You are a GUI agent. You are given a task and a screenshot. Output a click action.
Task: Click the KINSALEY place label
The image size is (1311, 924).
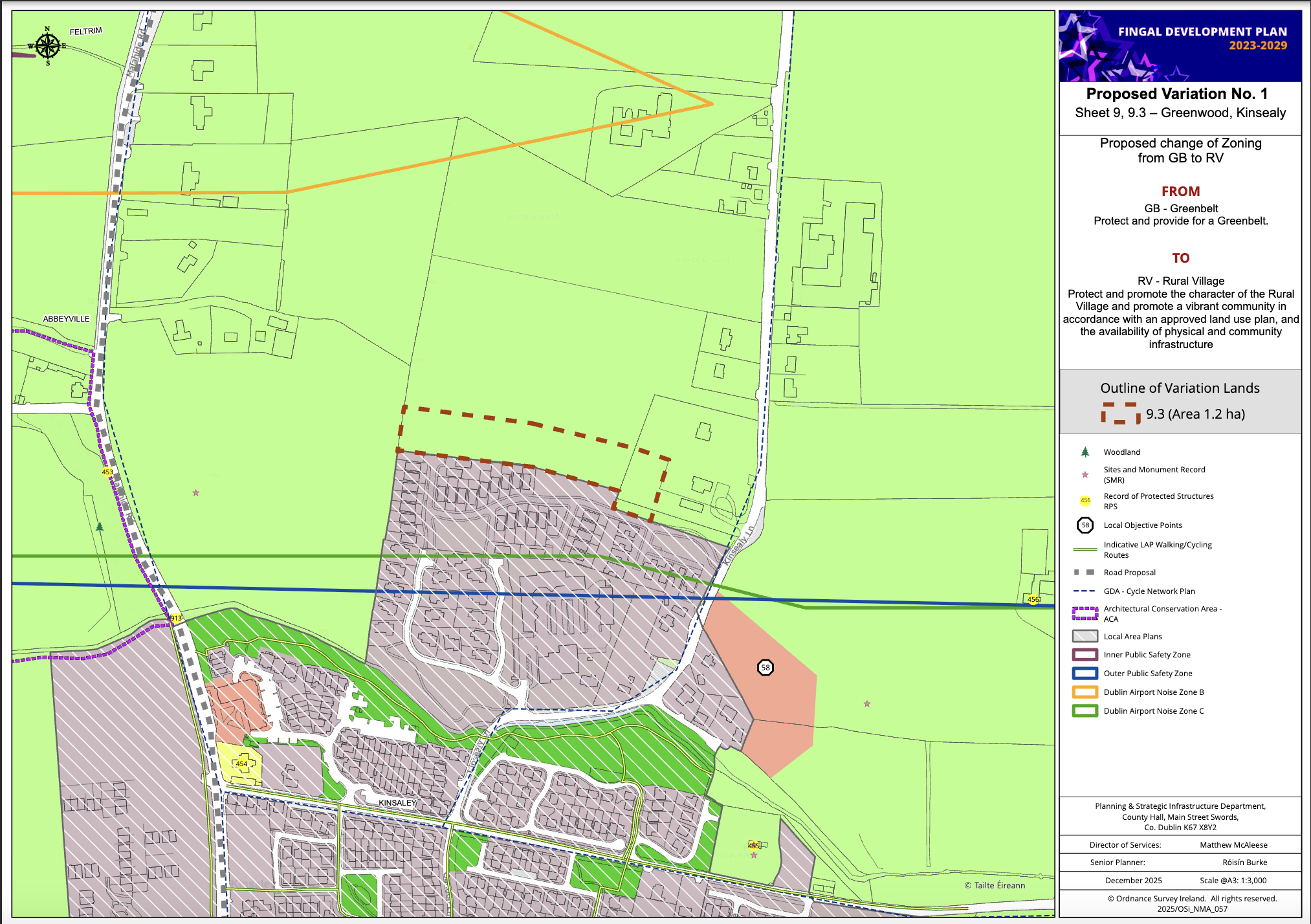(x=397, y=802)
